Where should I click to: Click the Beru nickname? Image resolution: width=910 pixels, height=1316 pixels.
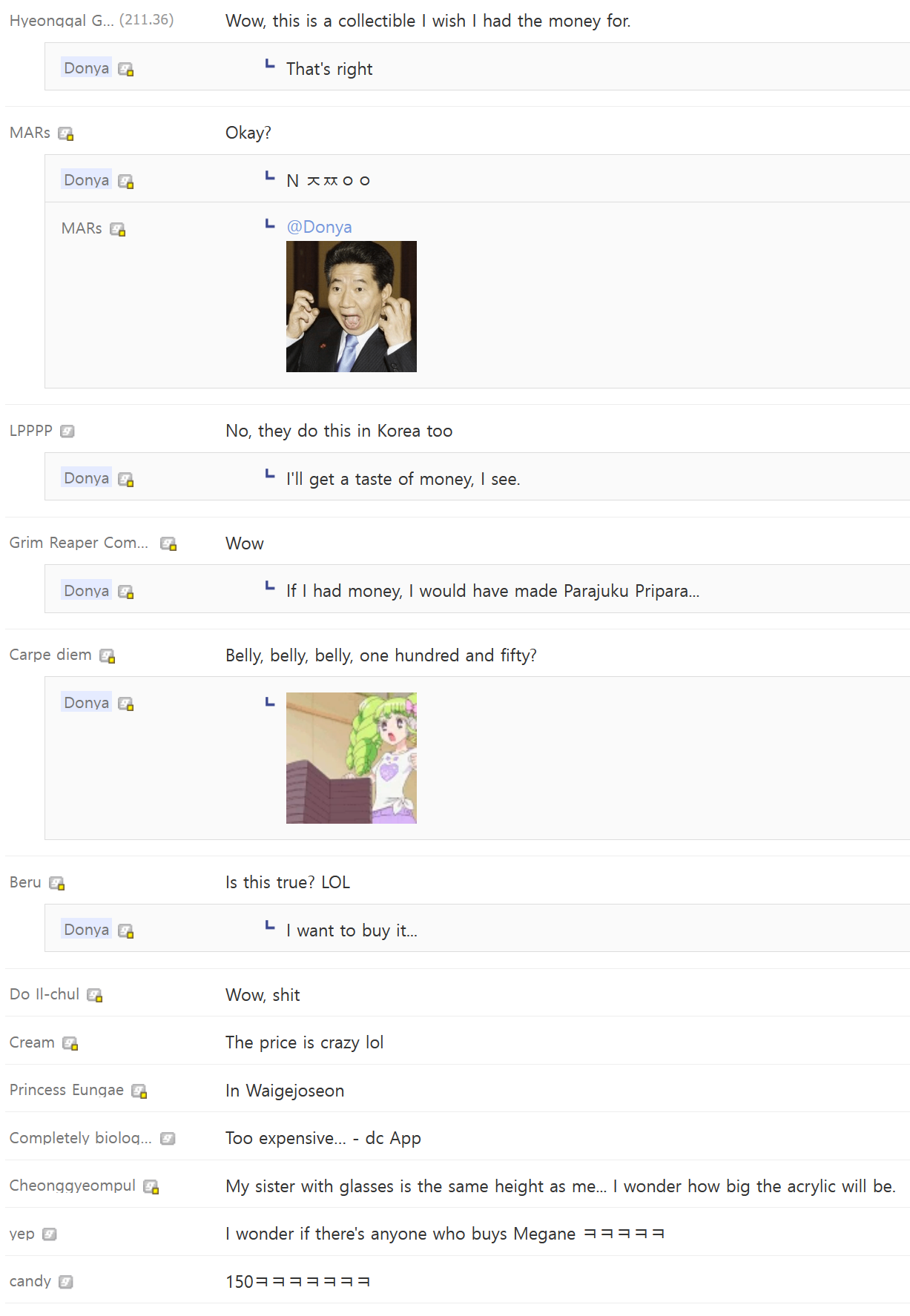25,882
